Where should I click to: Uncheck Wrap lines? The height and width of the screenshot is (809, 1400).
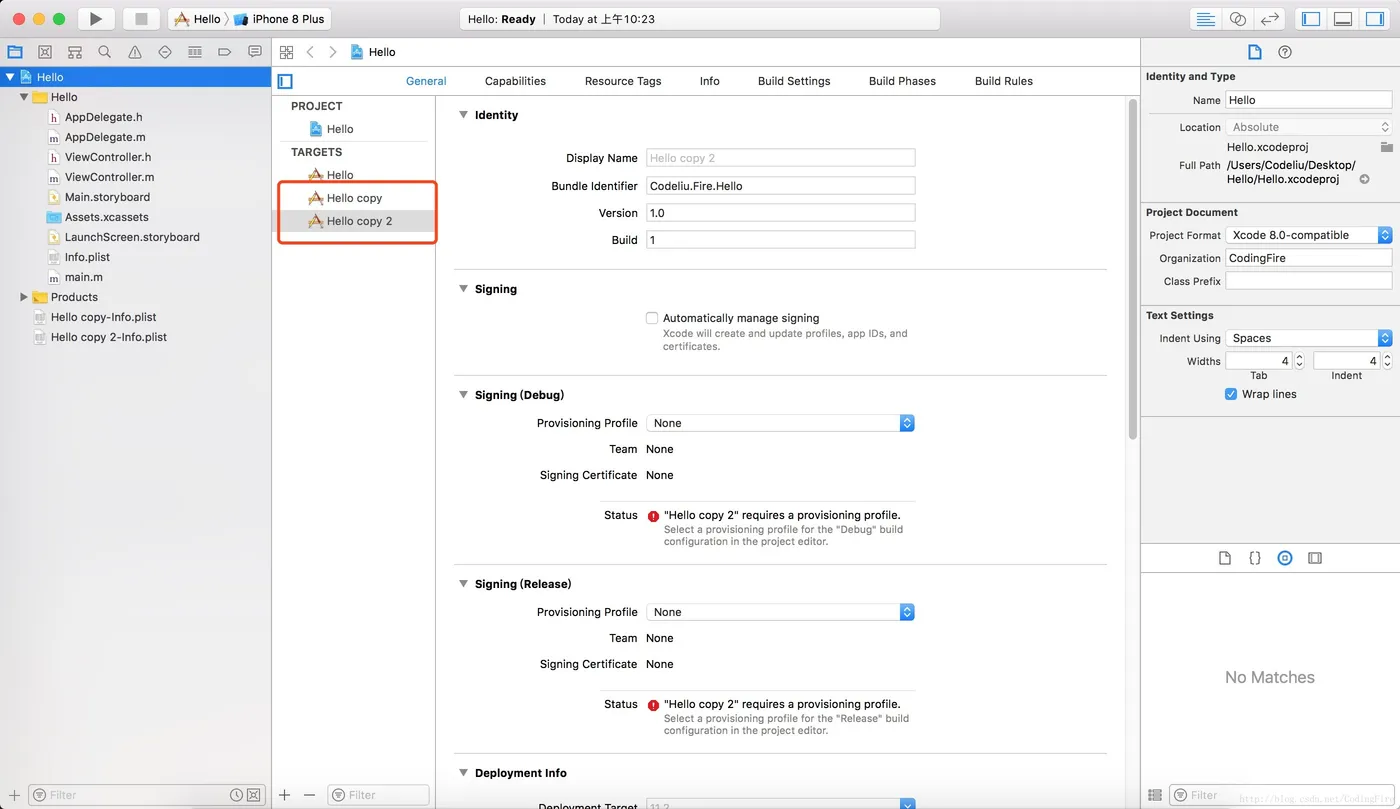1231,394
